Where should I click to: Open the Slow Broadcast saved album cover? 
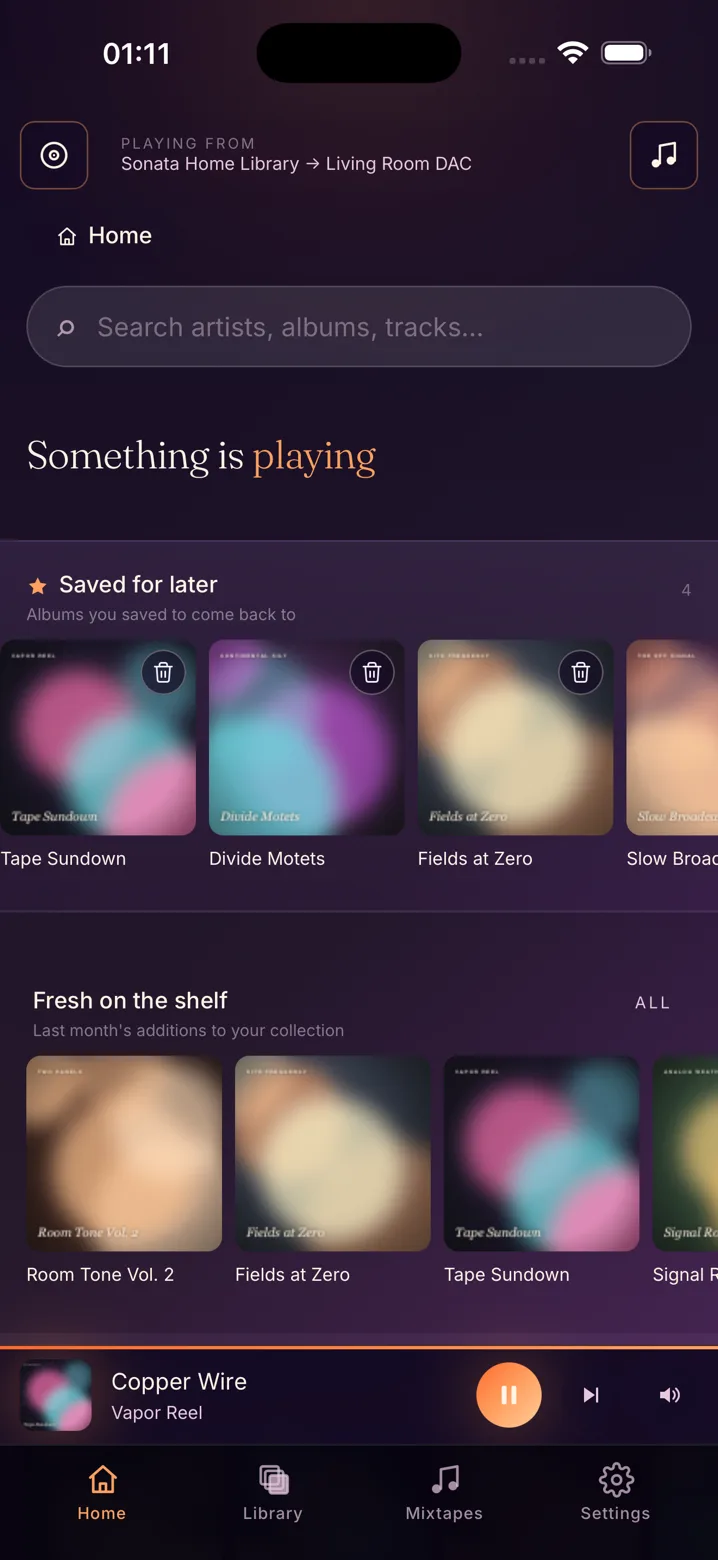click(672, 737)
